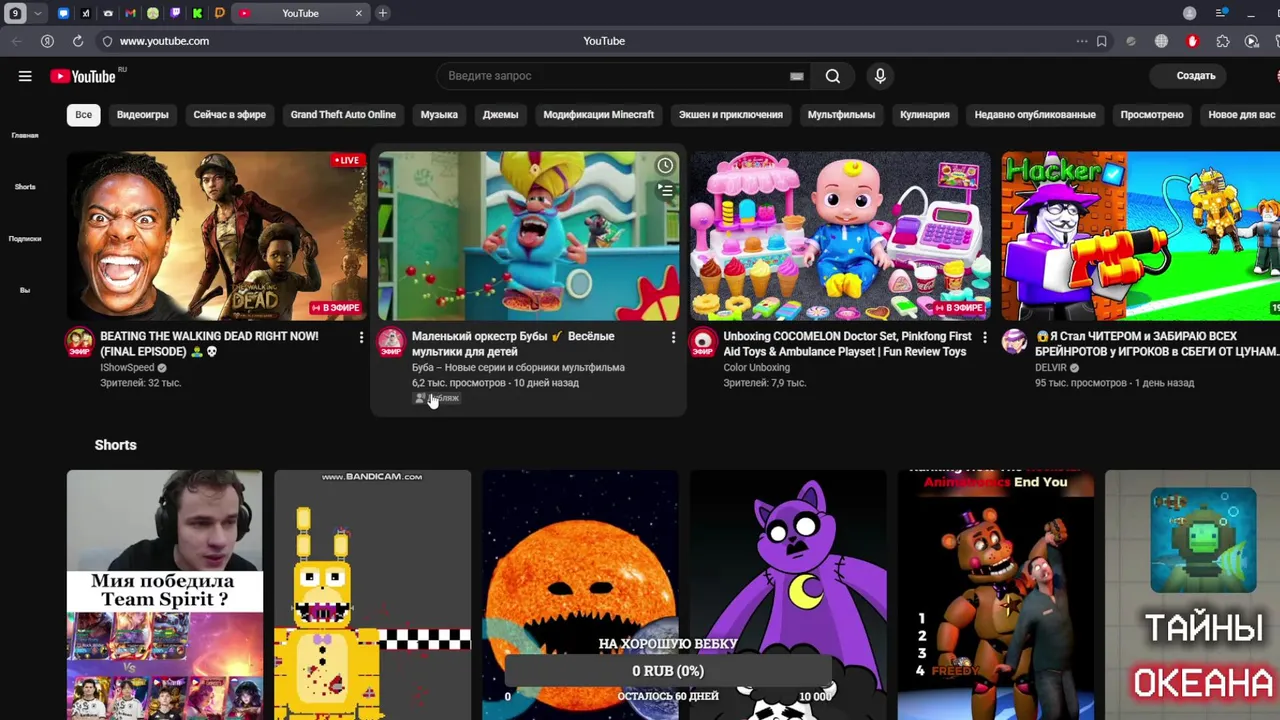Viewport: 1280px width, 720px height.
Task: Select the "Музыка" filter chip
Action: tap(439, 114)
